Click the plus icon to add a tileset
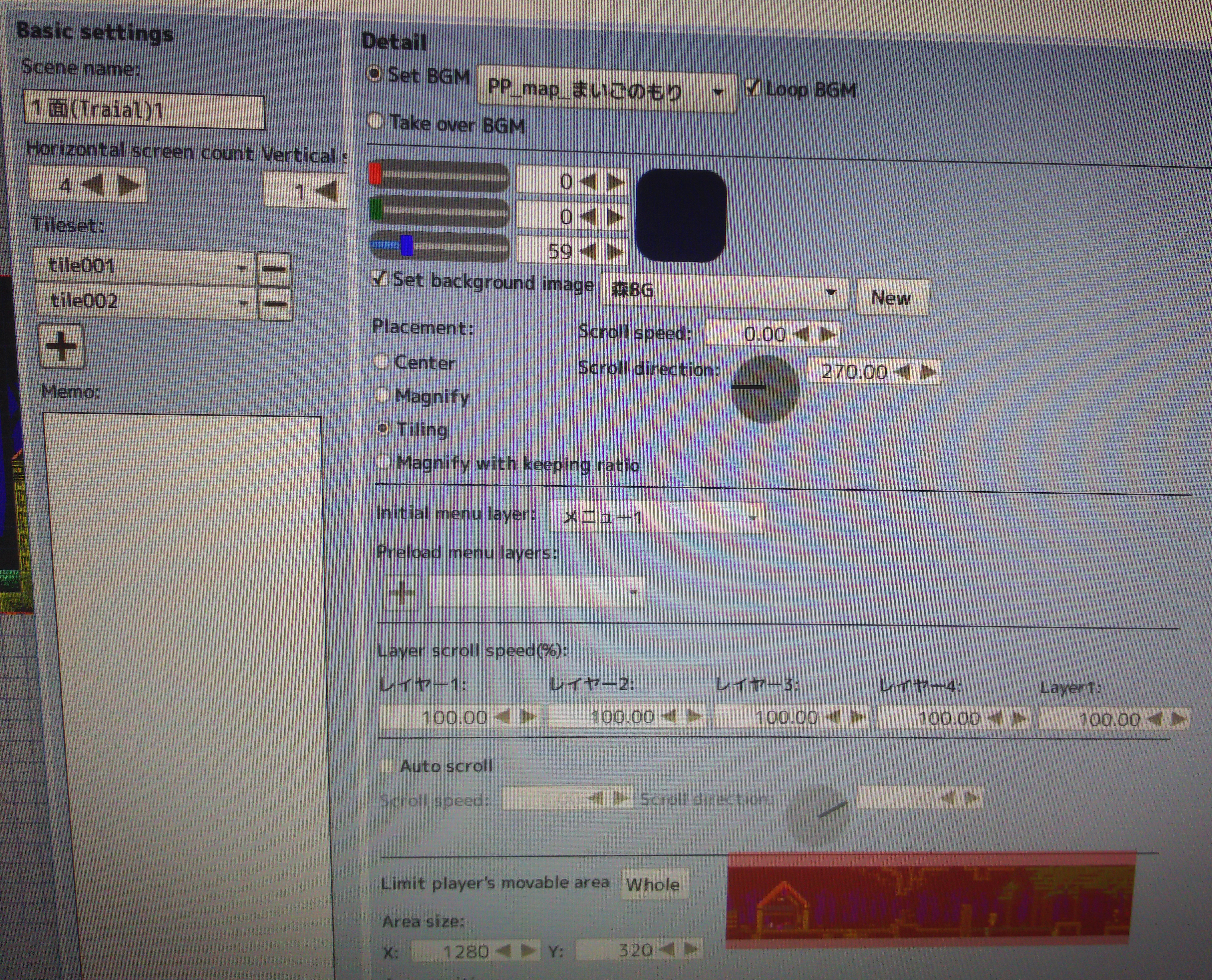 coord(61,345)
